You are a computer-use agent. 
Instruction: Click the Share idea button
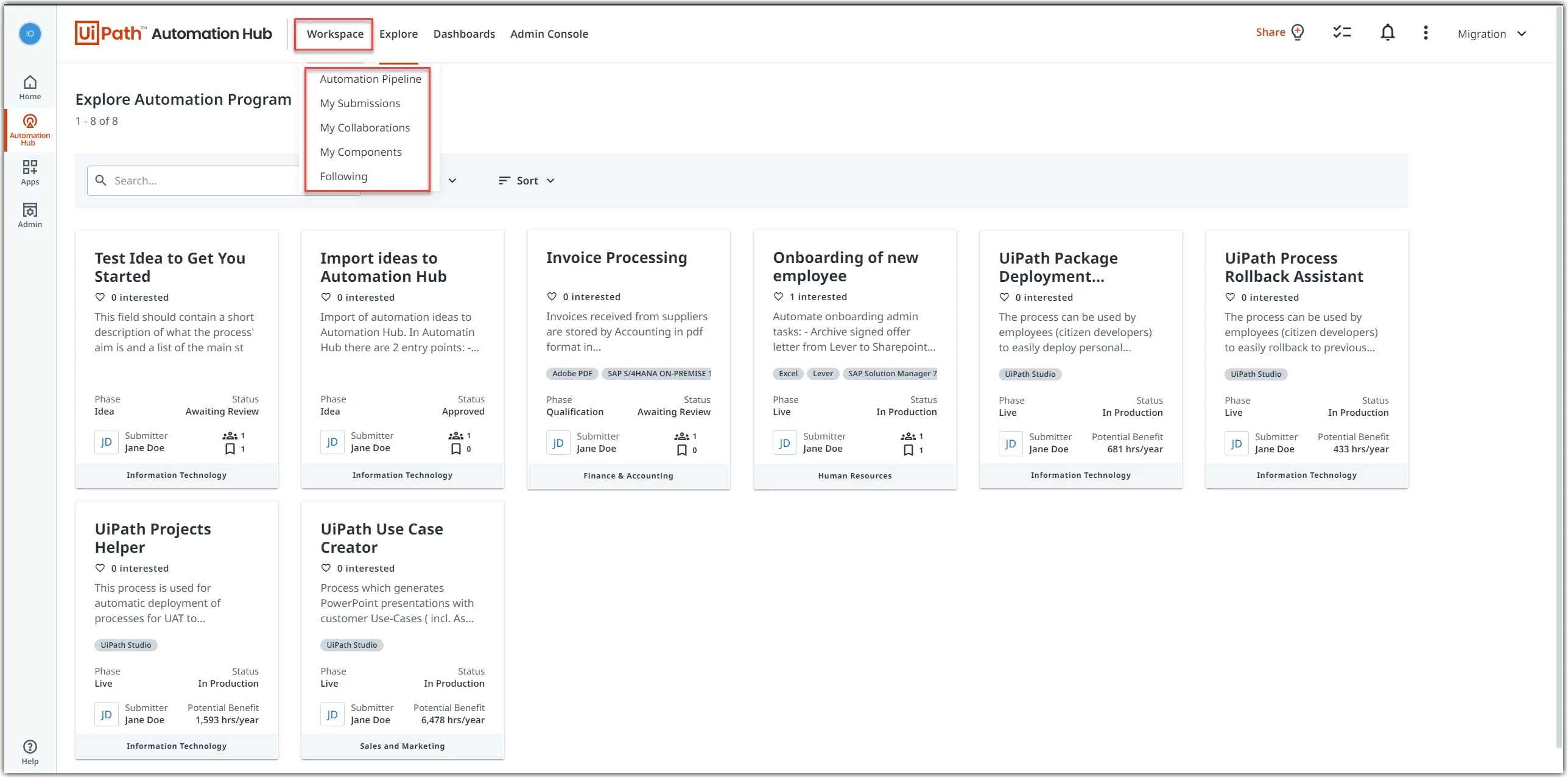click(x=1279, y=32)
